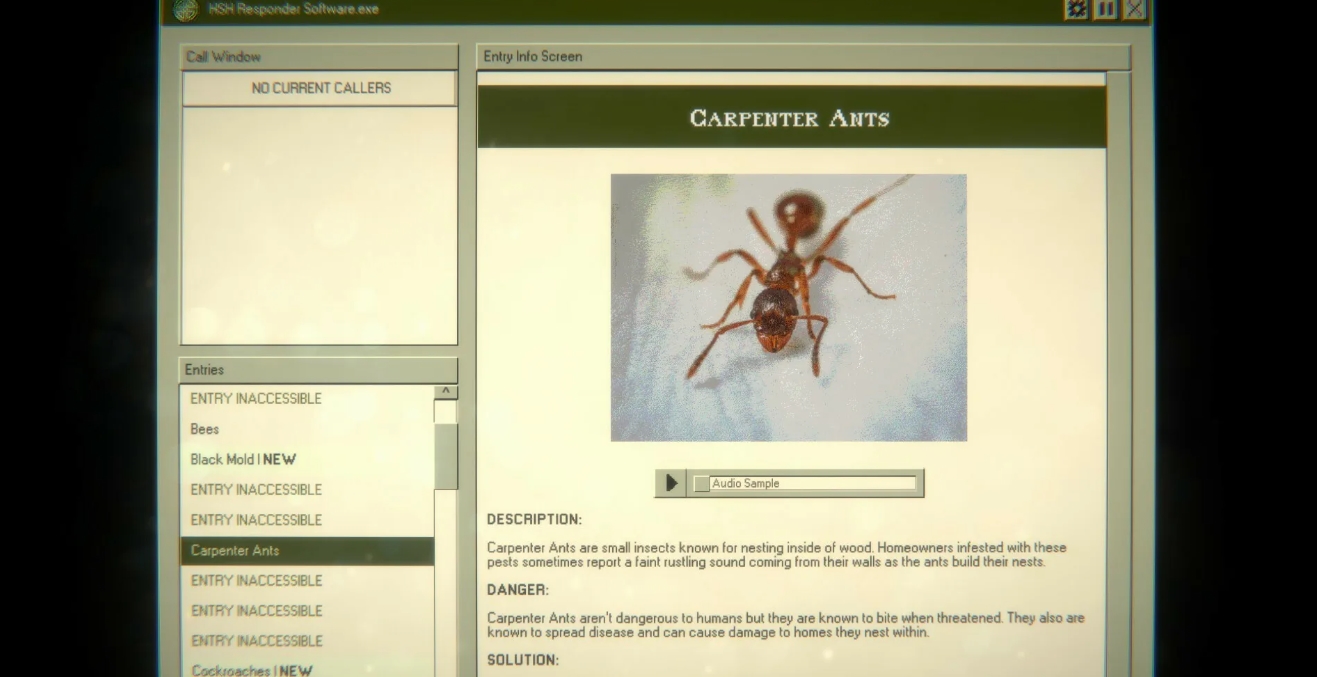Click the Entries list scrollbar thumb
The height and width of the screenshot is (677, 1317).
pos(446,455)
